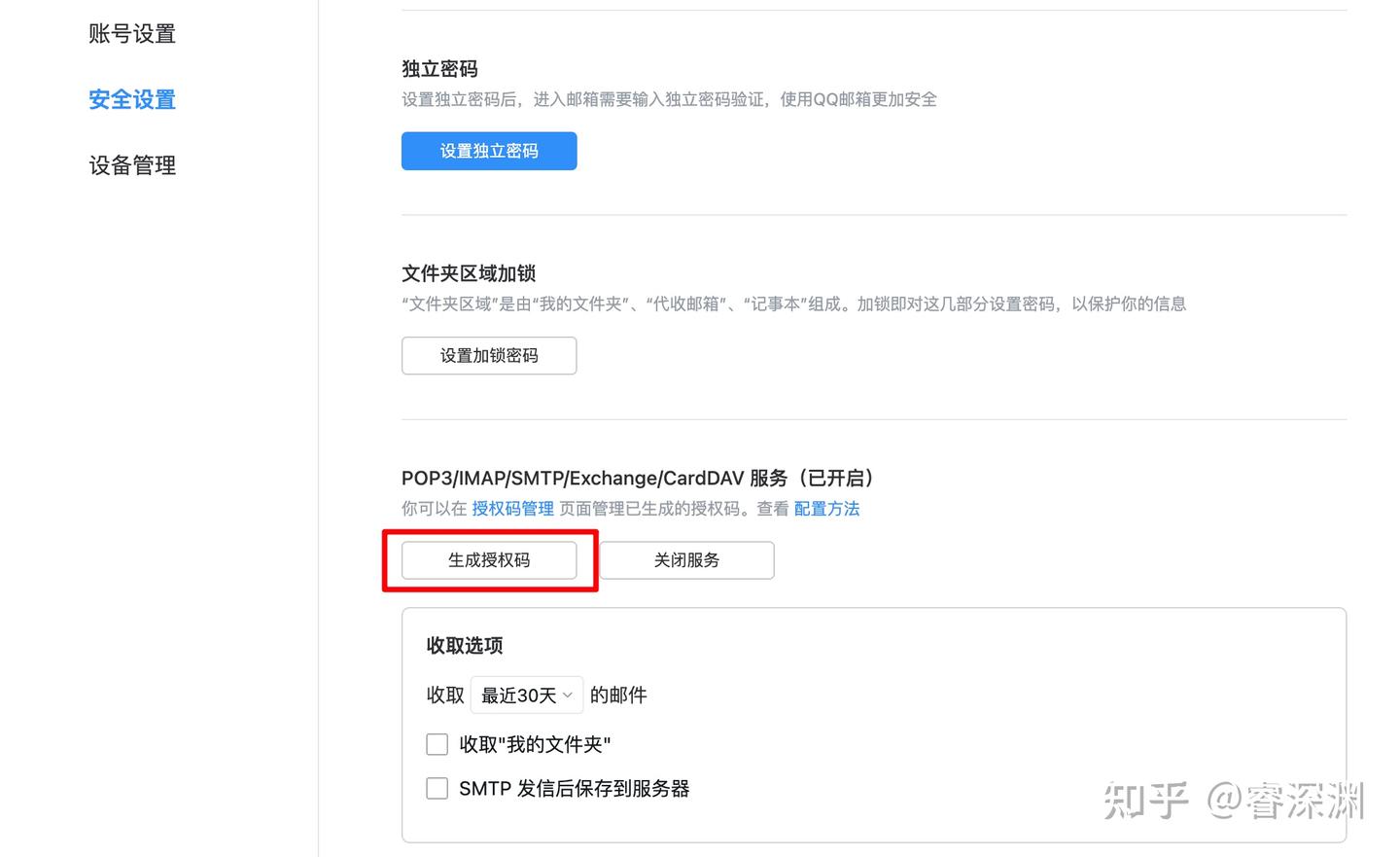
Task: 点击设置独立密码按钮
Action: pyautogui.click(x=489, y=151)
